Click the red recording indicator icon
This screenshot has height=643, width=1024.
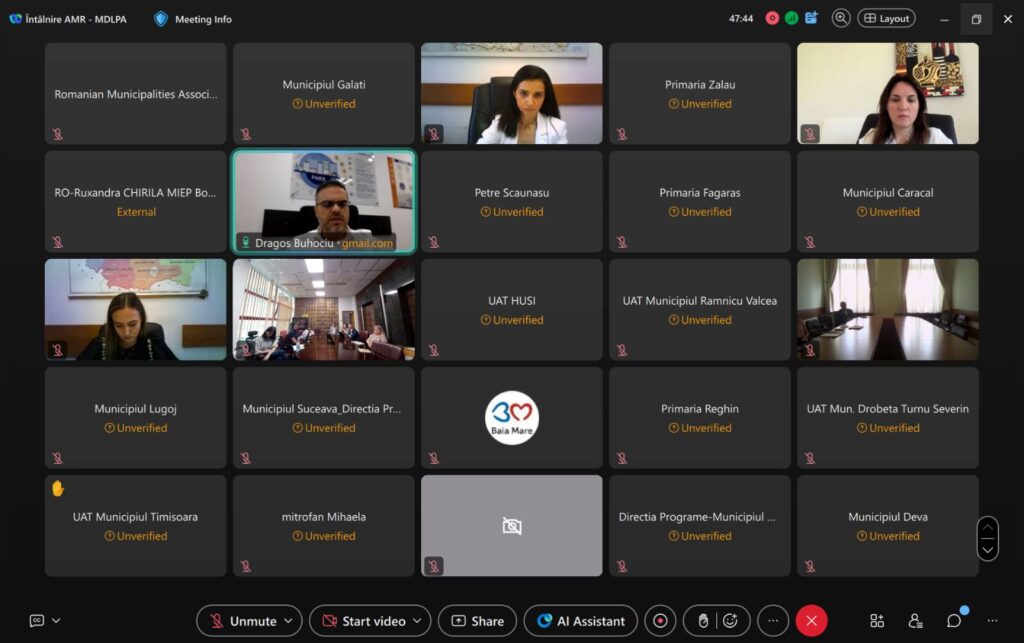tap(772, 18)
